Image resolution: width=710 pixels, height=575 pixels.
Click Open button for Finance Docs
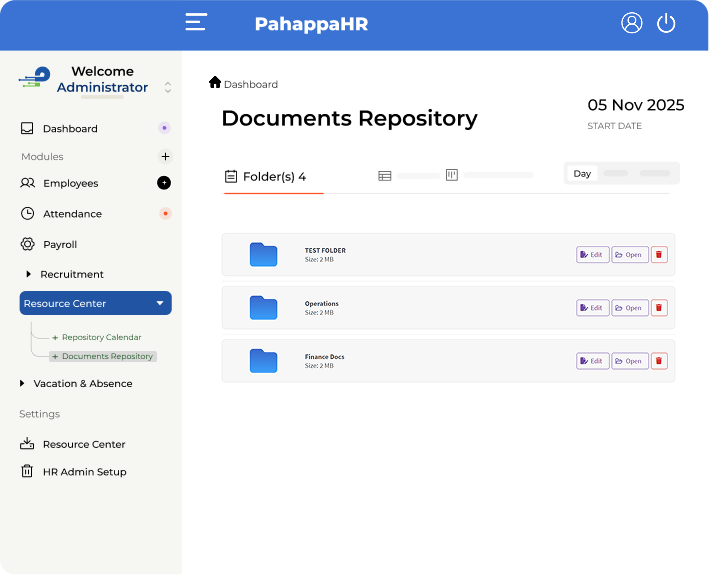(x=629, y=361)
